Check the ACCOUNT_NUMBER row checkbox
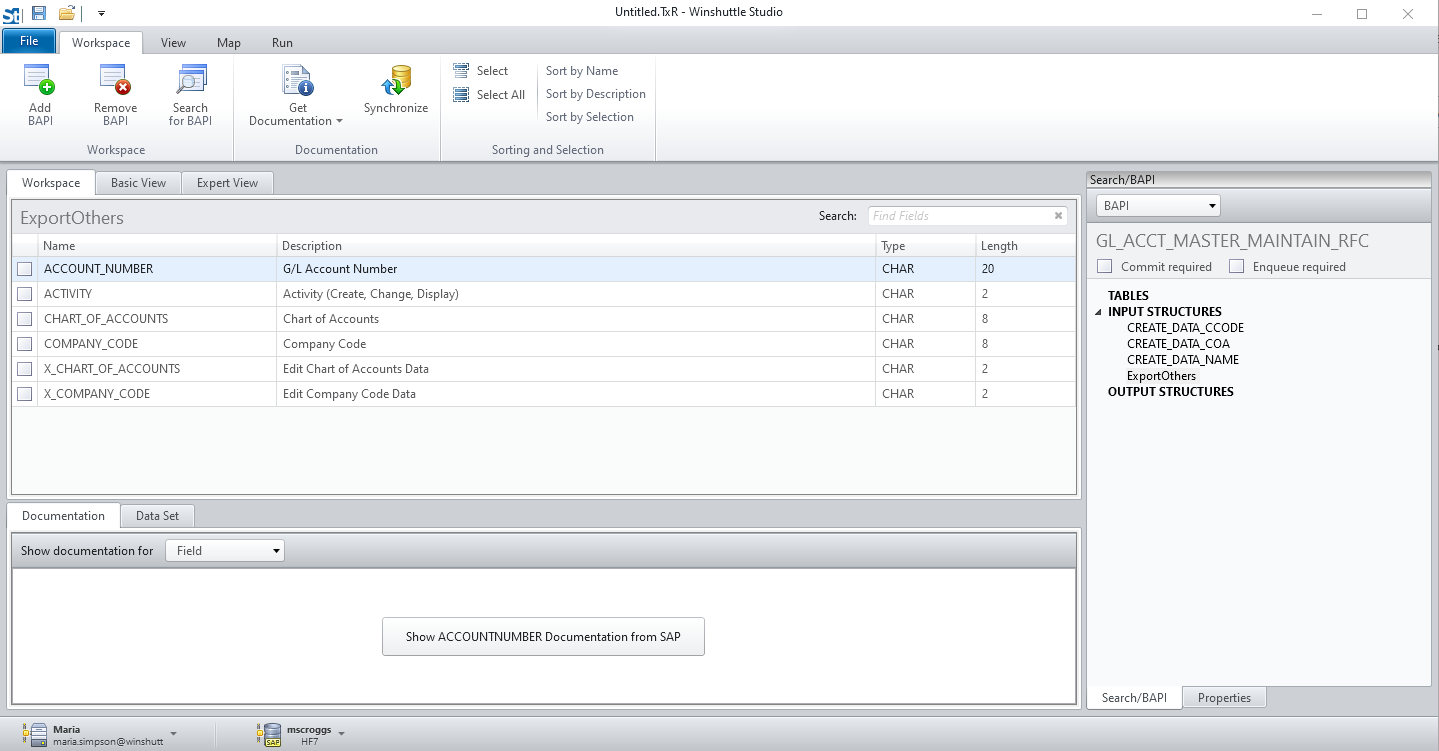 pyautogui.click(x=25, y=269)
